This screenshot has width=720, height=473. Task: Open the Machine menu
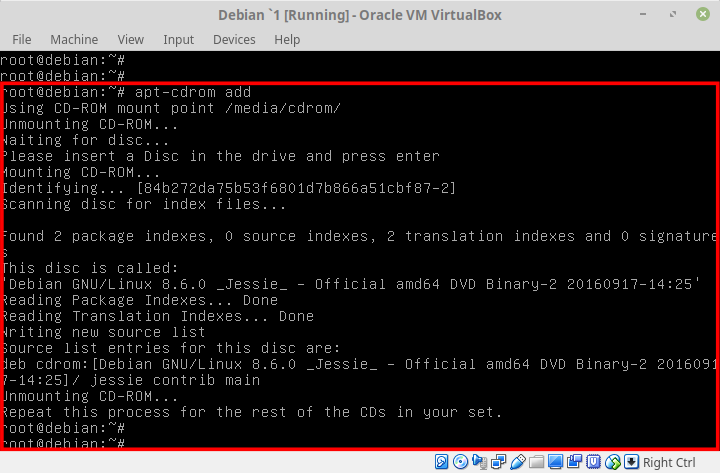click(74, 39)
